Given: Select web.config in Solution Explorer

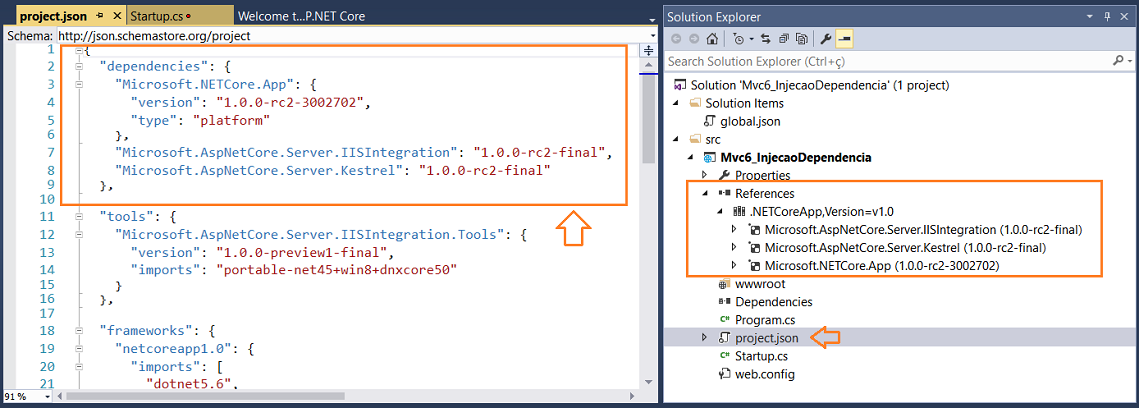Looking at the screenshot, I should tap(765, 375).
